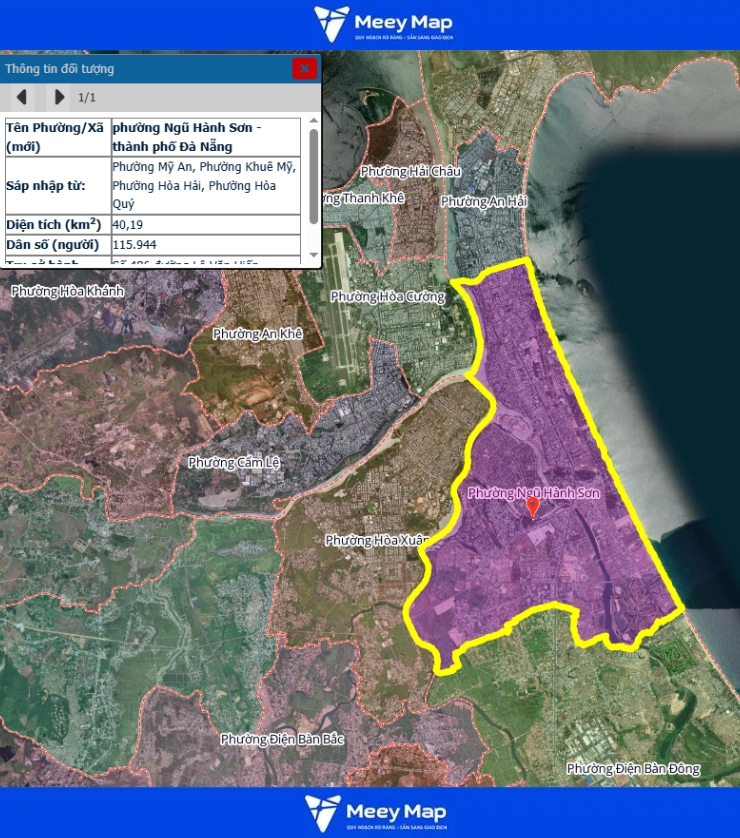Close the Thông tin đối tượng panel
The image size is (740, 838).
305,68
